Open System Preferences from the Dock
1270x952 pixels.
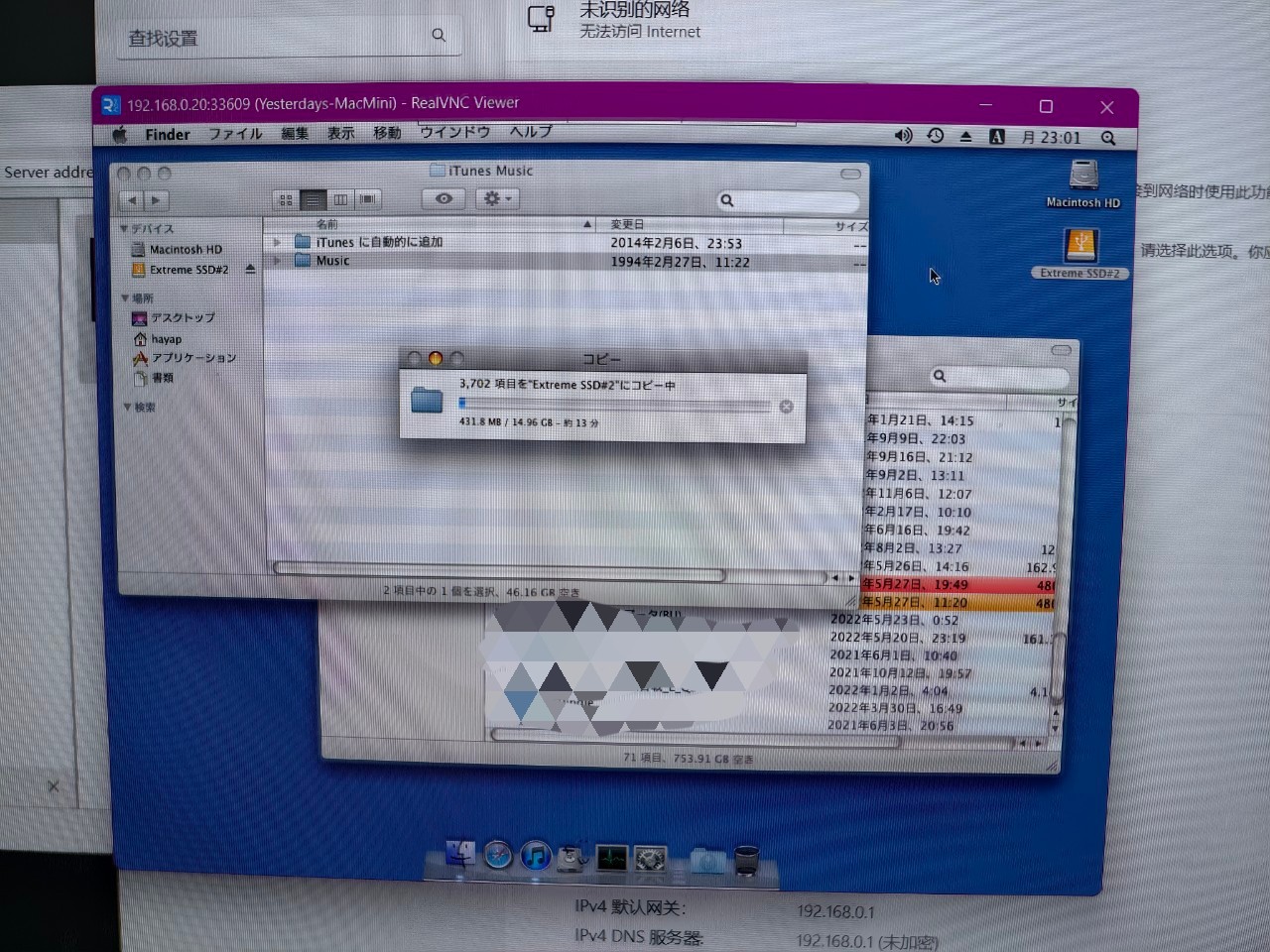(650, 858)
